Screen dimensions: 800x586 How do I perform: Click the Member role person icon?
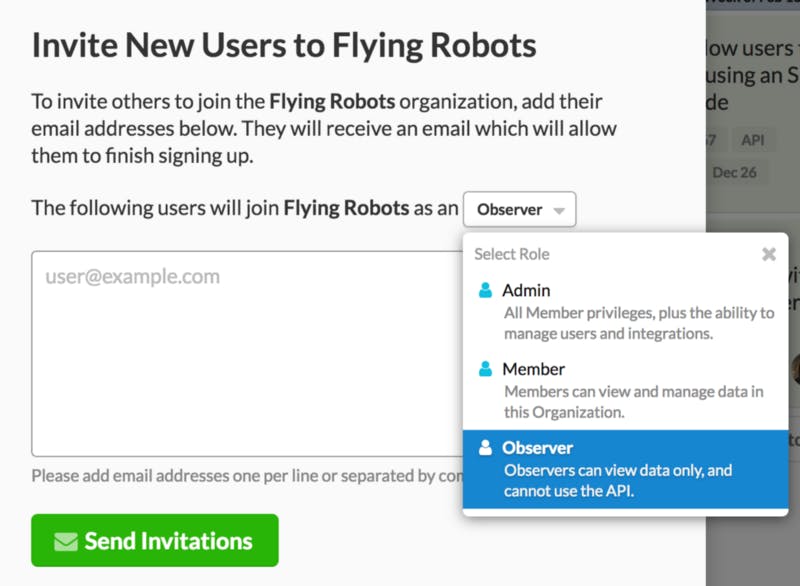(x=485, y=369)
